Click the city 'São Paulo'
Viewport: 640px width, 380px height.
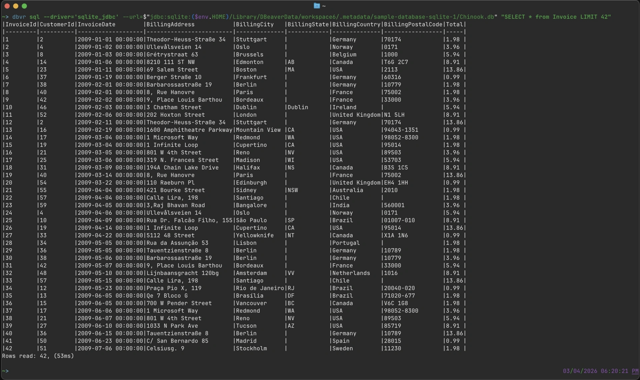click(x=251, y=221)
